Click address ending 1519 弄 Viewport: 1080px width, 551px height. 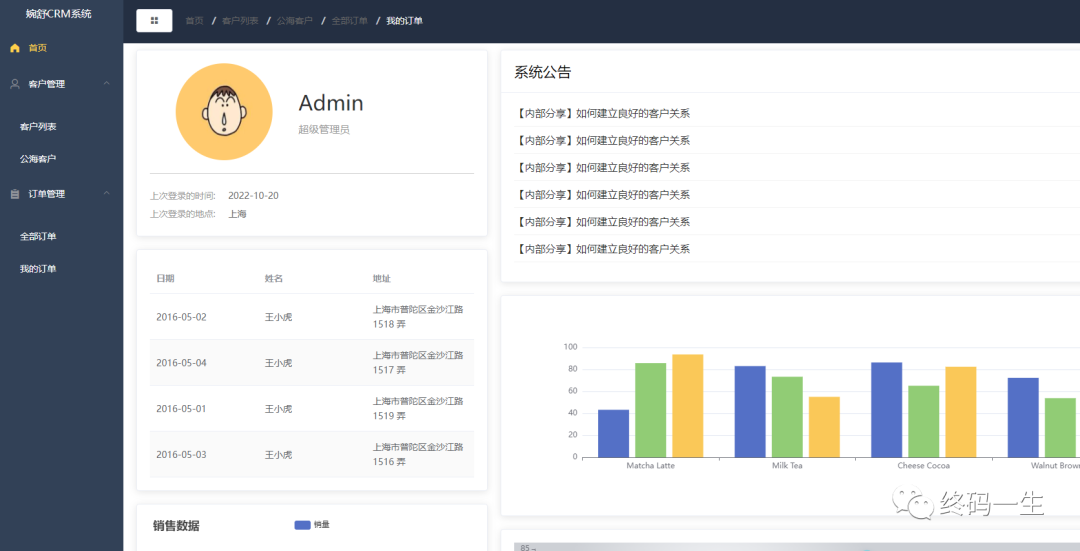418,408
